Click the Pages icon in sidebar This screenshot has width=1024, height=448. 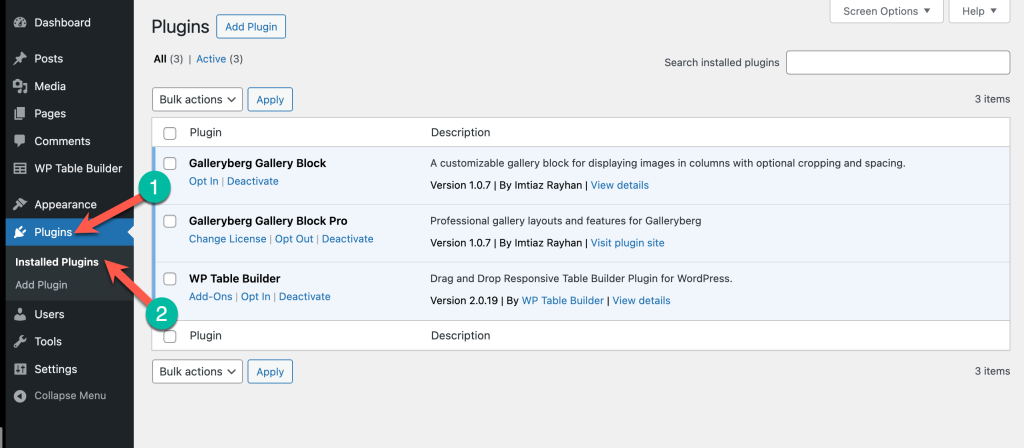pos(20,114)
